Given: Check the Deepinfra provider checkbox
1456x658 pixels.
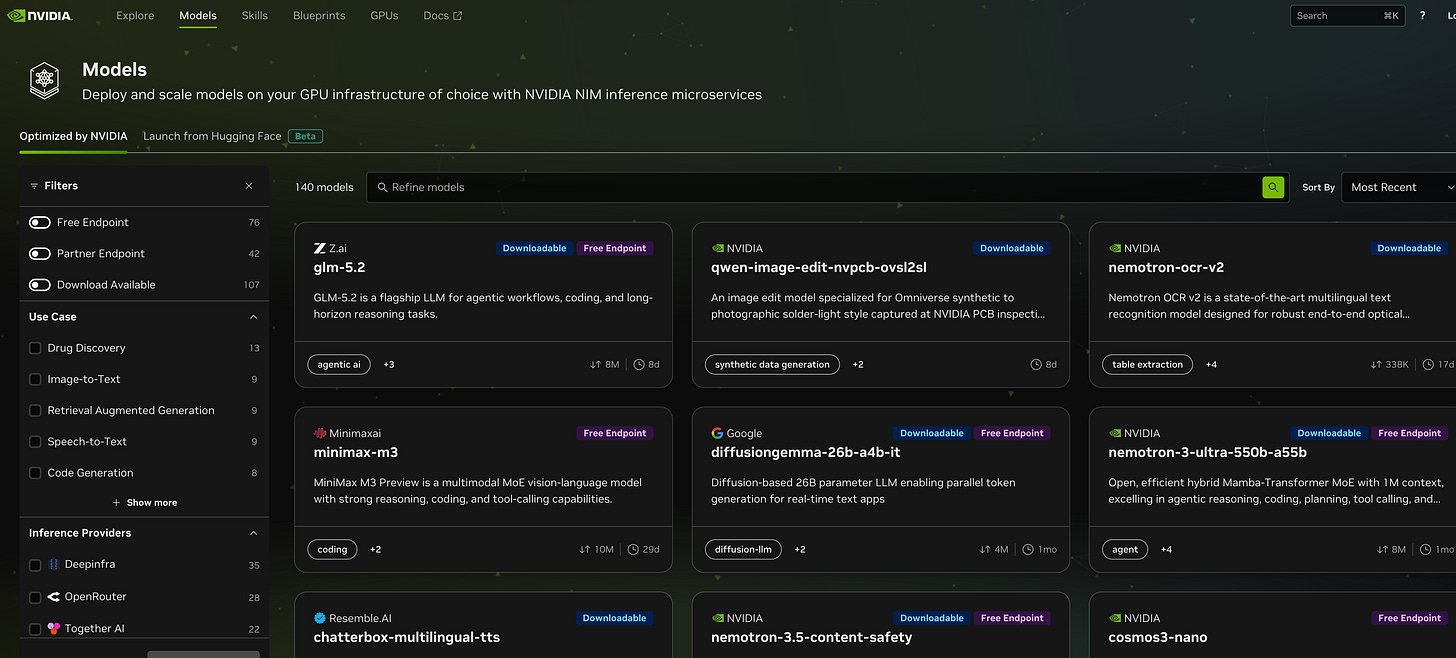Looking at the screenshot, I should [x=35, y=565].
